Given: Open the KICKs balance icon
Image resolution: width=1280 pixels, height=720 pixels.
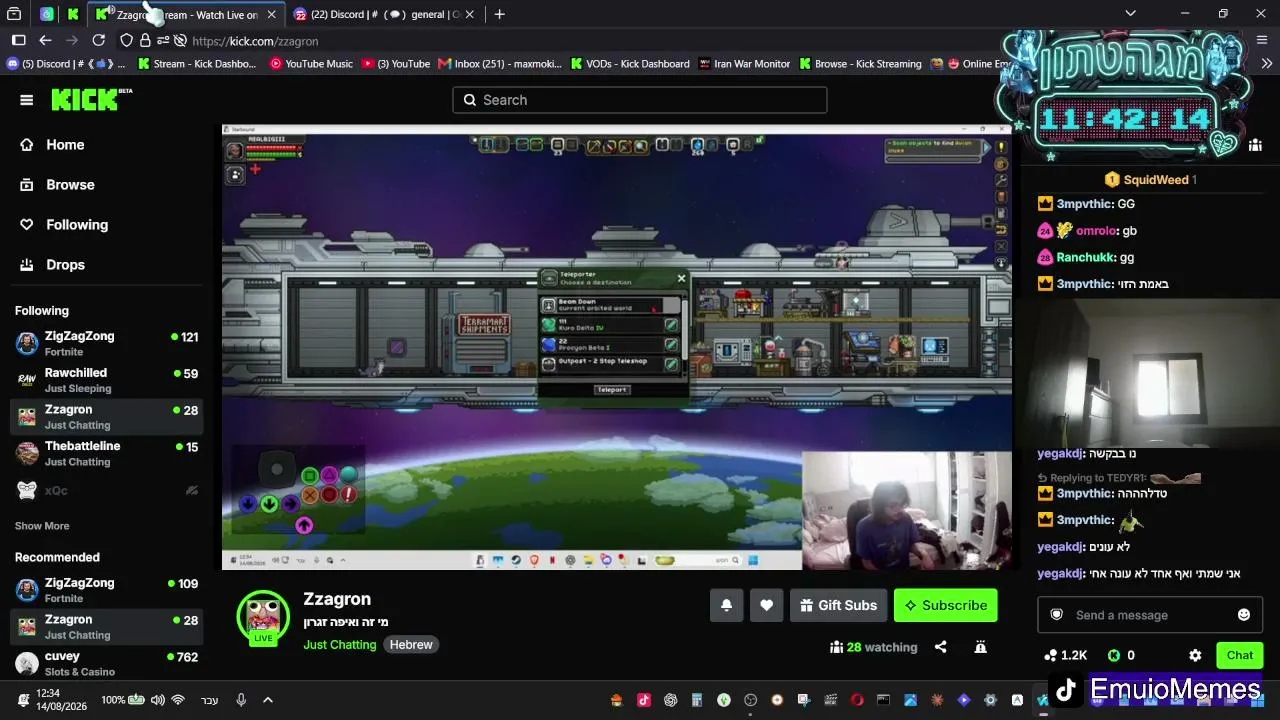Looking at the screenshot, I should point(1114,656).
